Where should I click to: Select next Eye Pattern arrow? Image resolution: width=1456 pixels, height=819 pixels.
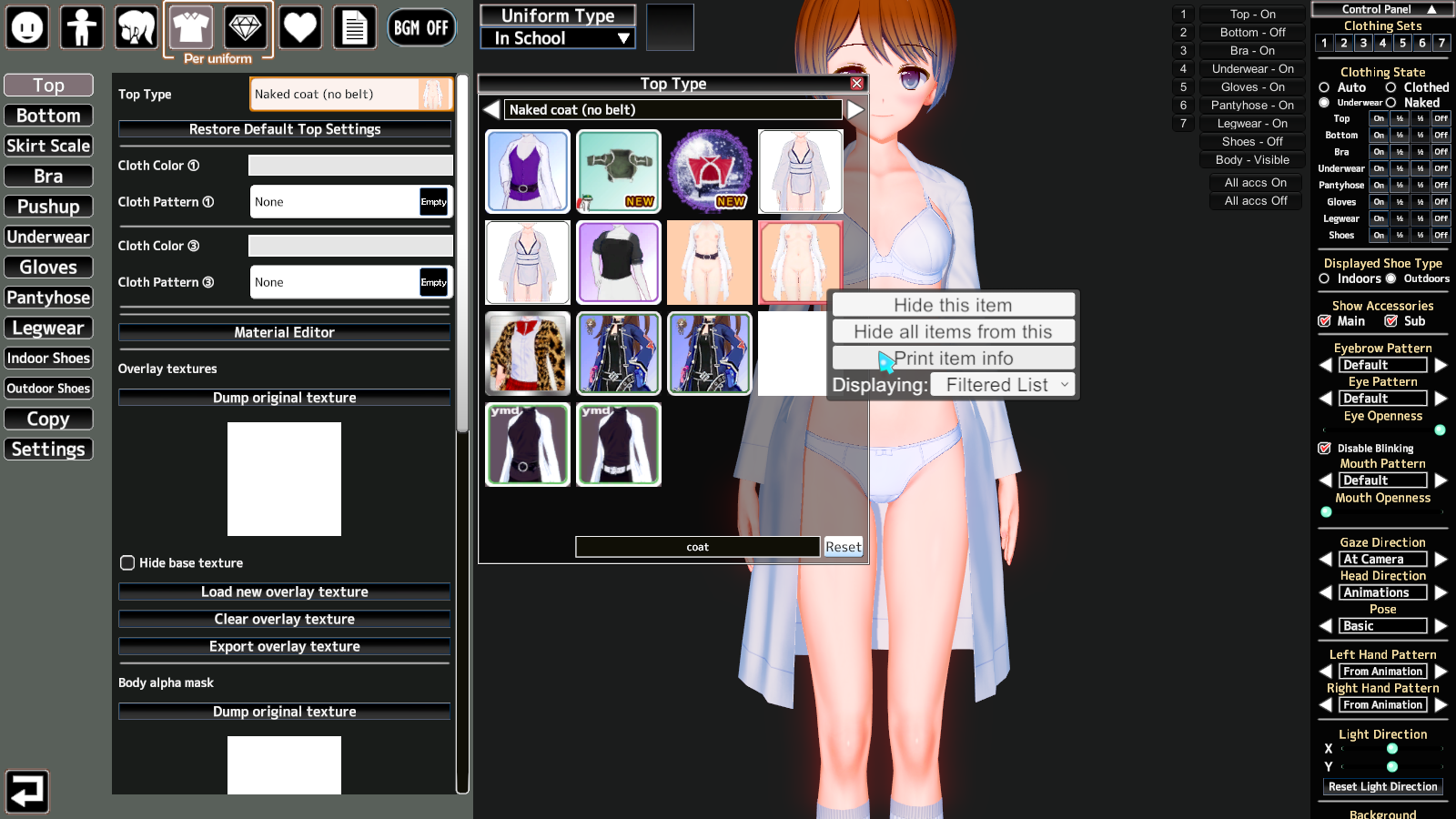(x=1441, y=399)
